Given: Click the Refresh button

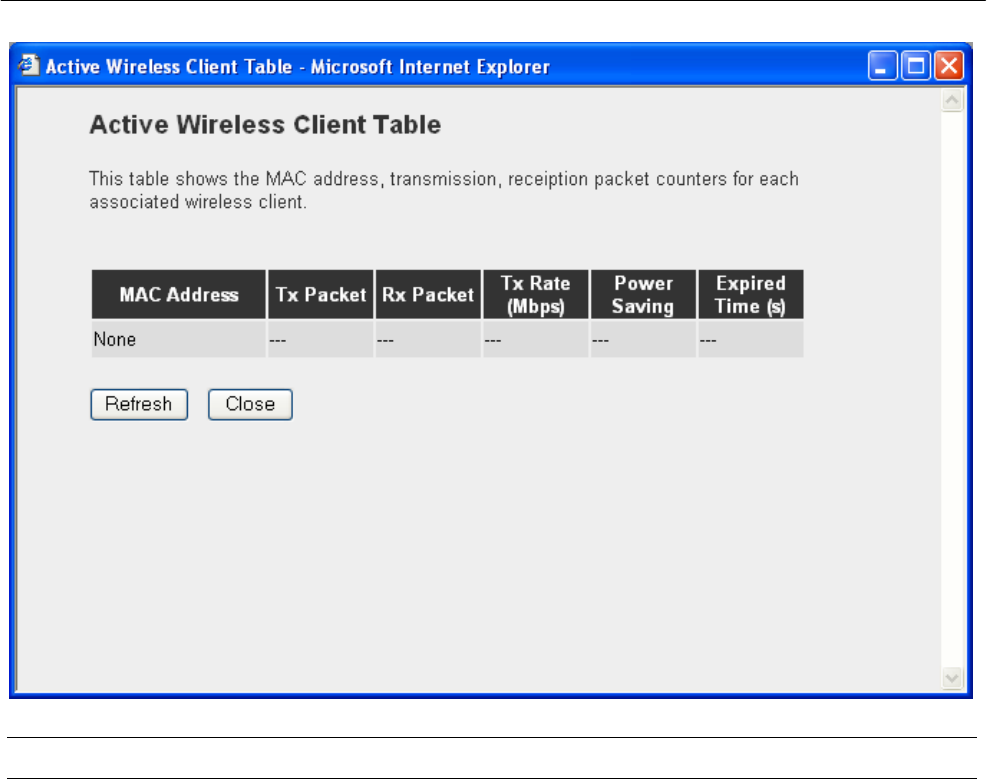Looking at the screenshot, I should pos(139,404).
